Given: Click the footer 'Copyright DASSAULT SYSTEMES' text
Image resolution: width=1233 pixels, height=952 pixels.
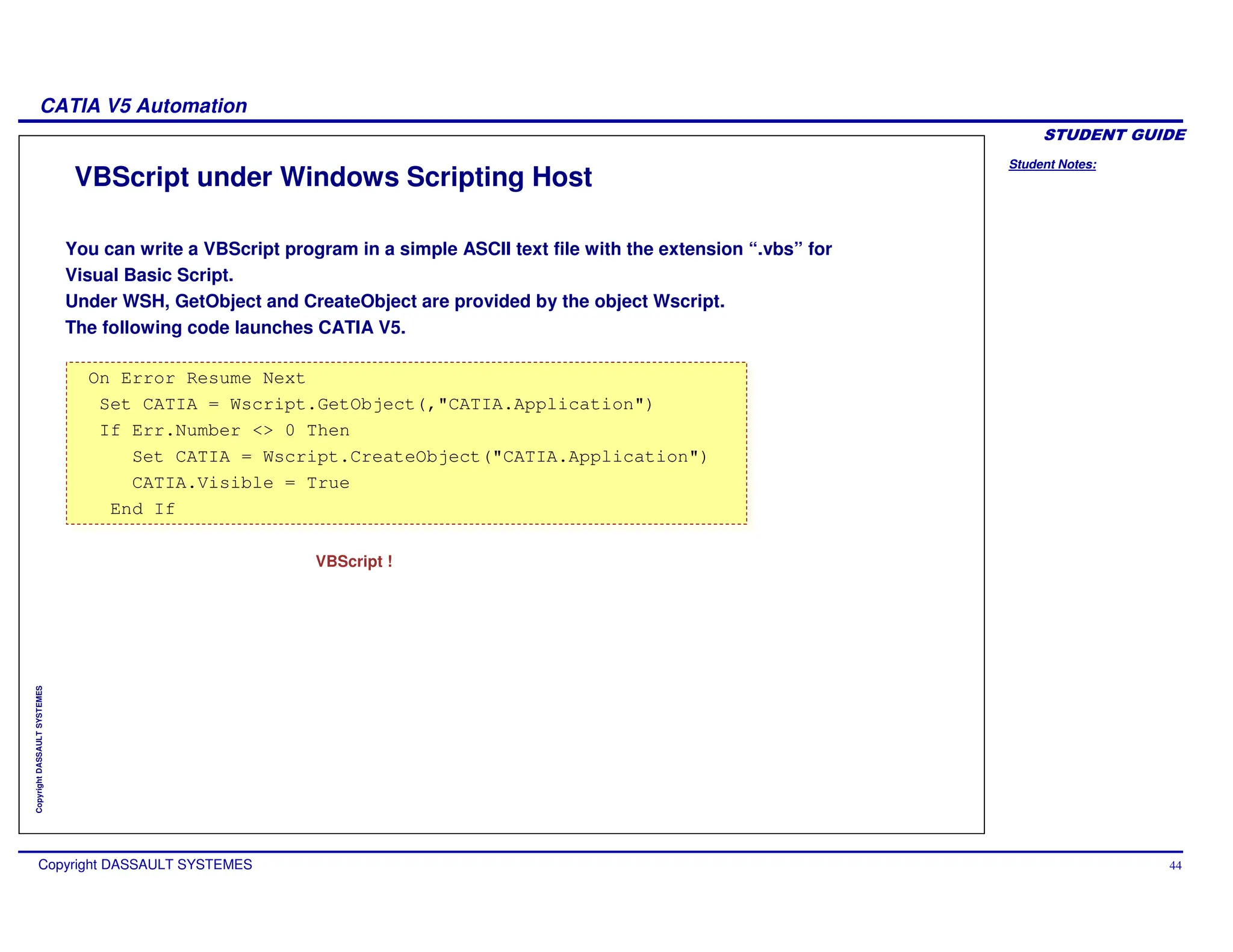Looking at the screenshot, I should coord(145,865).
